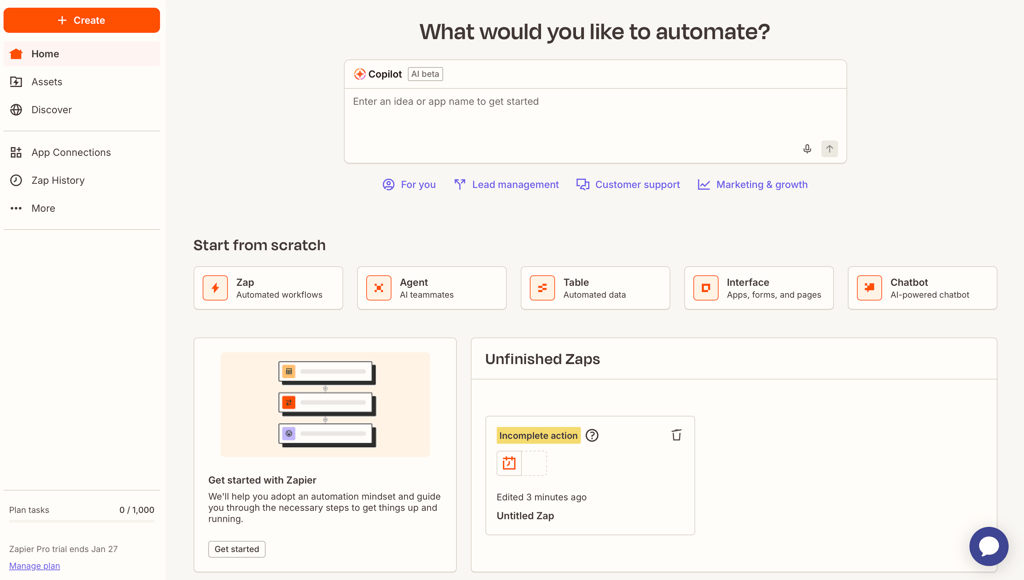Click the Manage plan link
The height and width of the screenshot is (580, 1024).
click(x=35, y=566)
